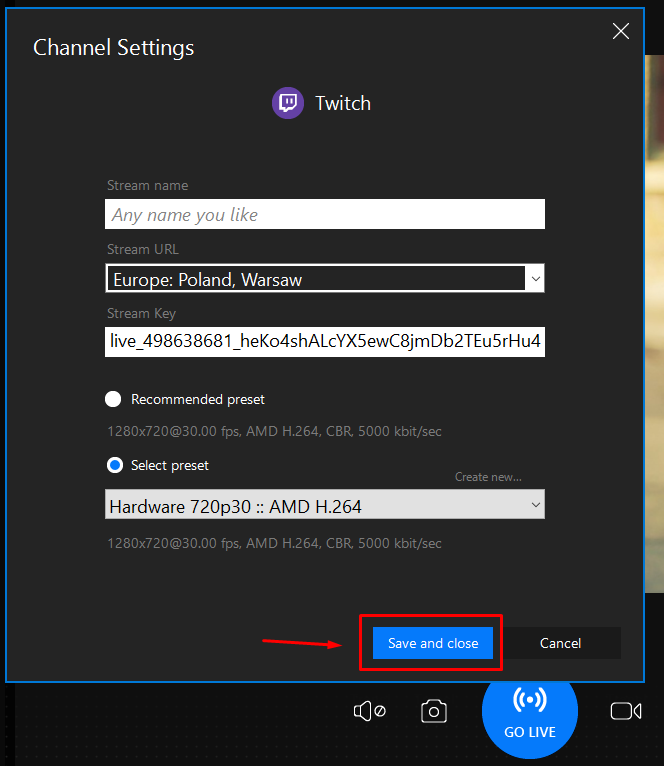Save and close the channel settings
The height and width of the screenshot is (766, 664).
coord(433,643)
